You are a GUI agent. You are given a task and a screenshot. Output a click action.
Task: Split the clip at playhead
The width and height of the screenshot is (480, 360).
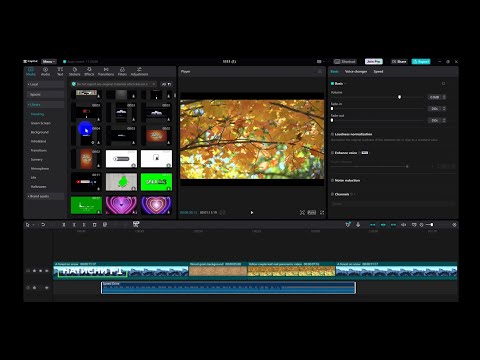pyautogui.click(x=64, y=225)
